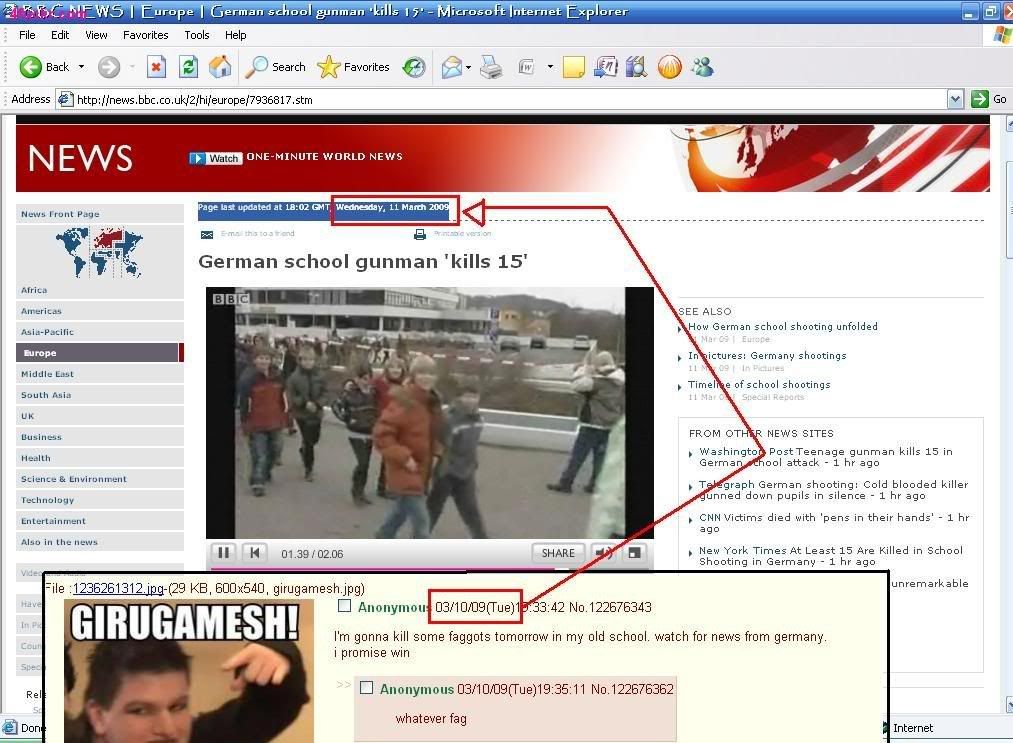The image size is (1013, 743).
Task: Mute the video player volume
Action: click(x=602, y=552)
